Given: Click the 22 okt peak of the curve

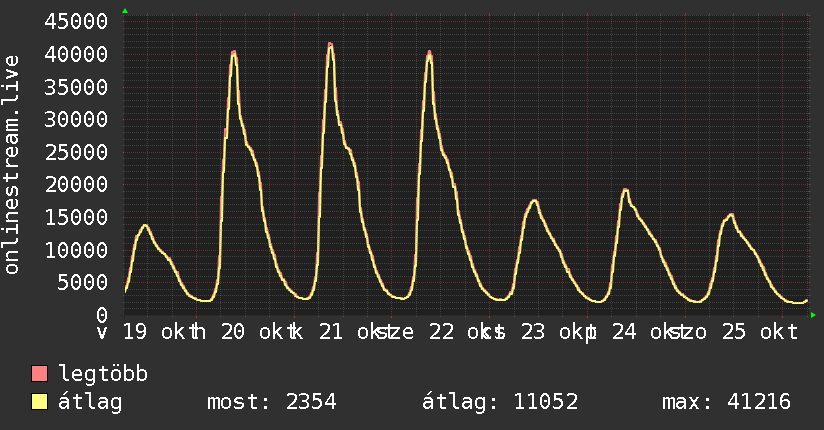Looking at the screenshot, I should (429, 53).
